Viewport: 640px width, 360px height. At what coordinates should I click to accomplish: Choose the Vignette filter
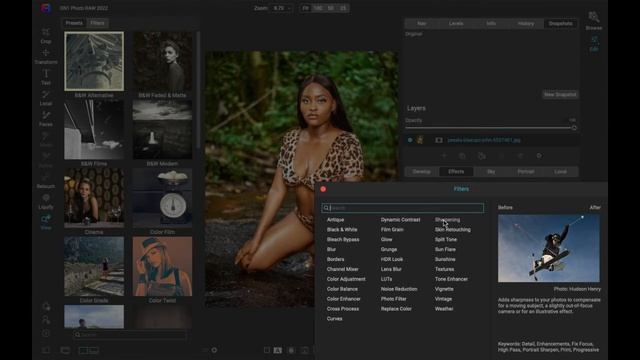[x=444, y=289]
